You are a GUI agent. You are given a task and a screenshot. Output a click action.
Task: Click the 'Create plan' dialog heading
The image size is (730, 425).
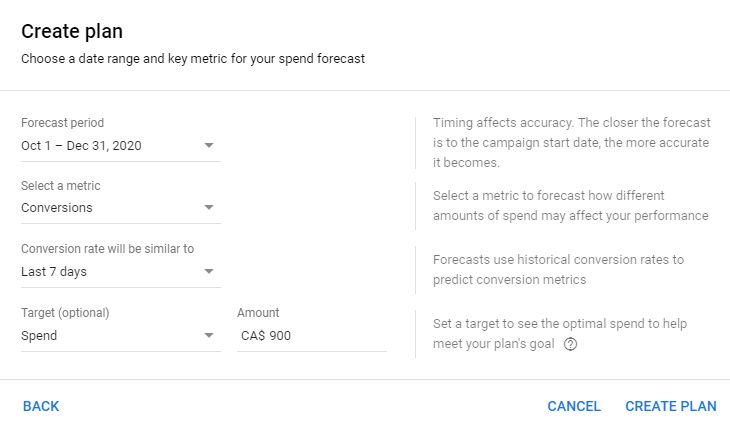[x=72, y=32]
